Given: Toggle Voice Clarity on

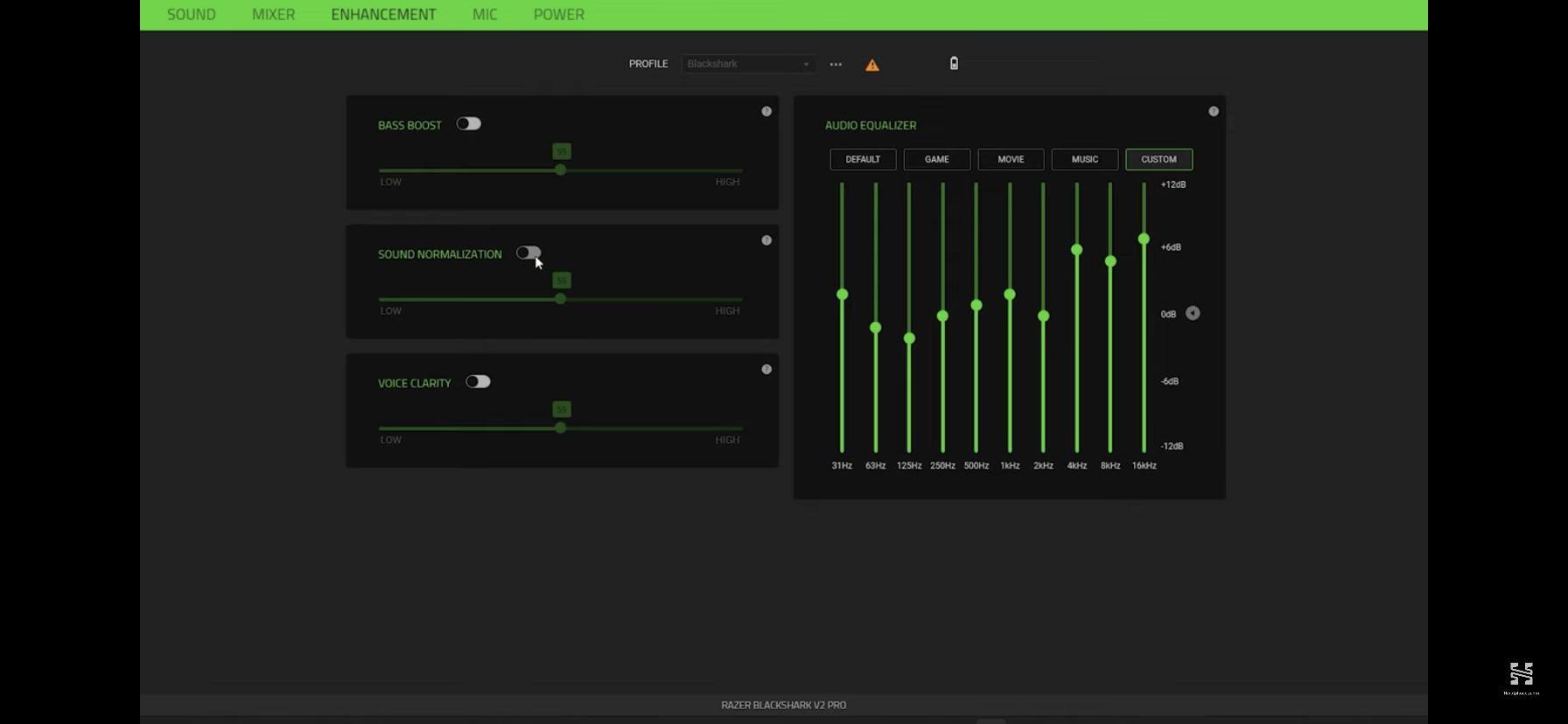Looking at the screenshot, I should click(x=478, y=381).
